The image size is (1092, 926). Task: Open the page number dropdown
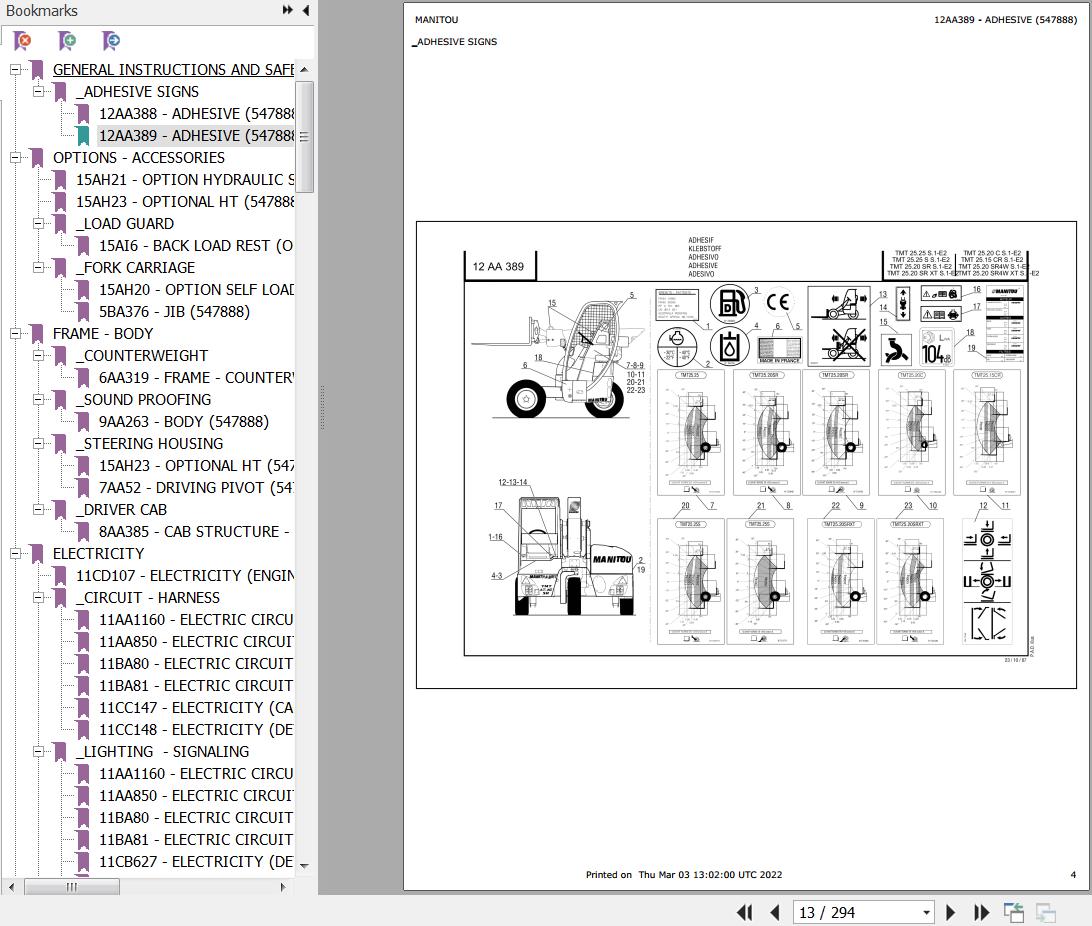[926, 912]
